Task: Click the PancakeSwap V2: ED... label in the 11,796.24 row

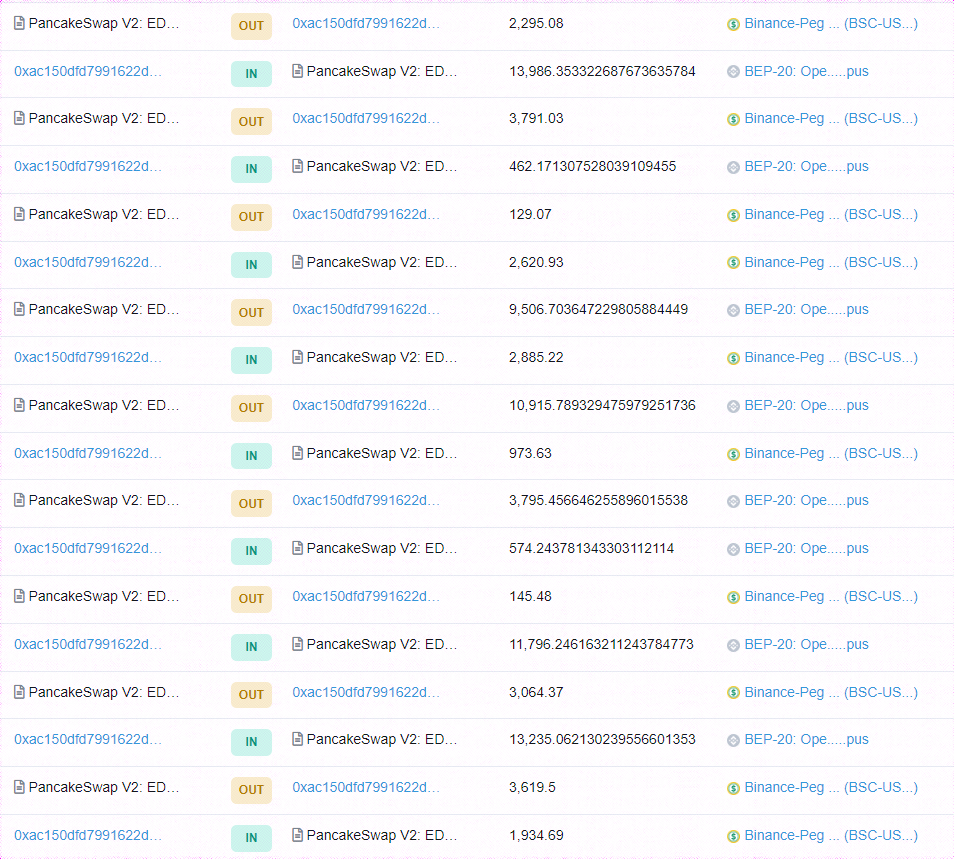Action: [381, 644]
